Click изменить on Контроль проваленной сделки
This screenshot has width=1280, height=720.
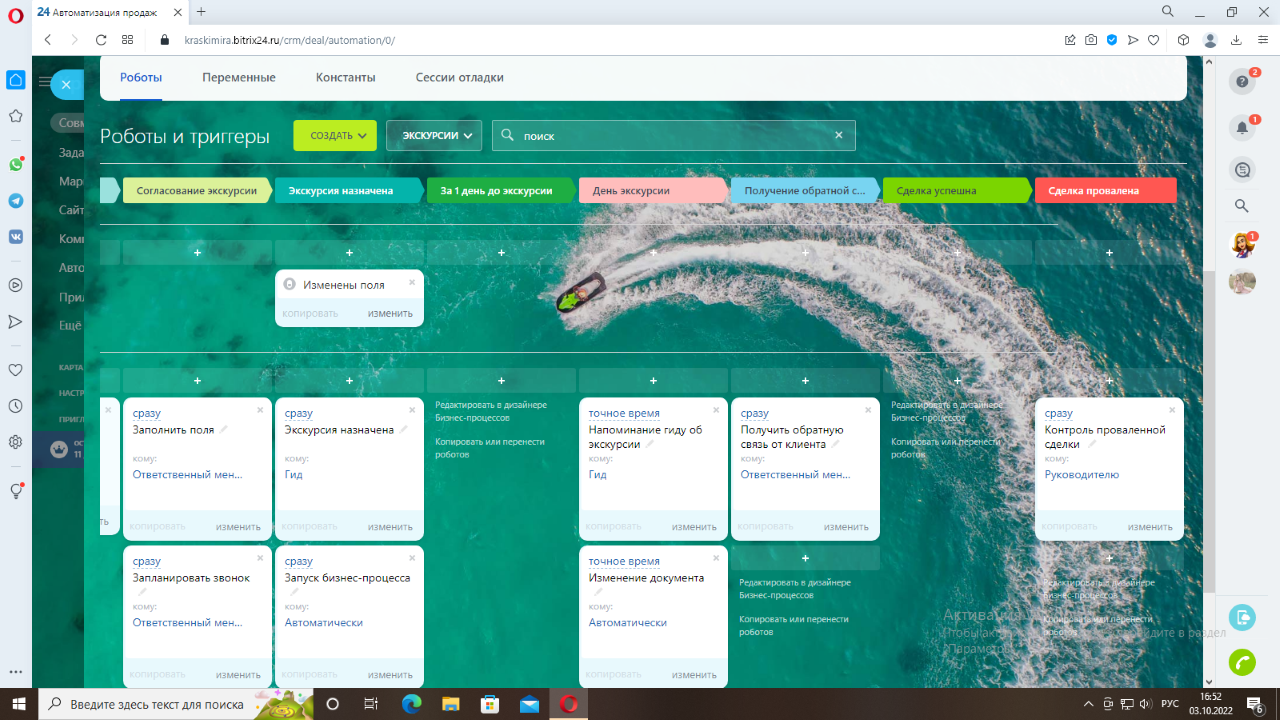point(1150,527)
